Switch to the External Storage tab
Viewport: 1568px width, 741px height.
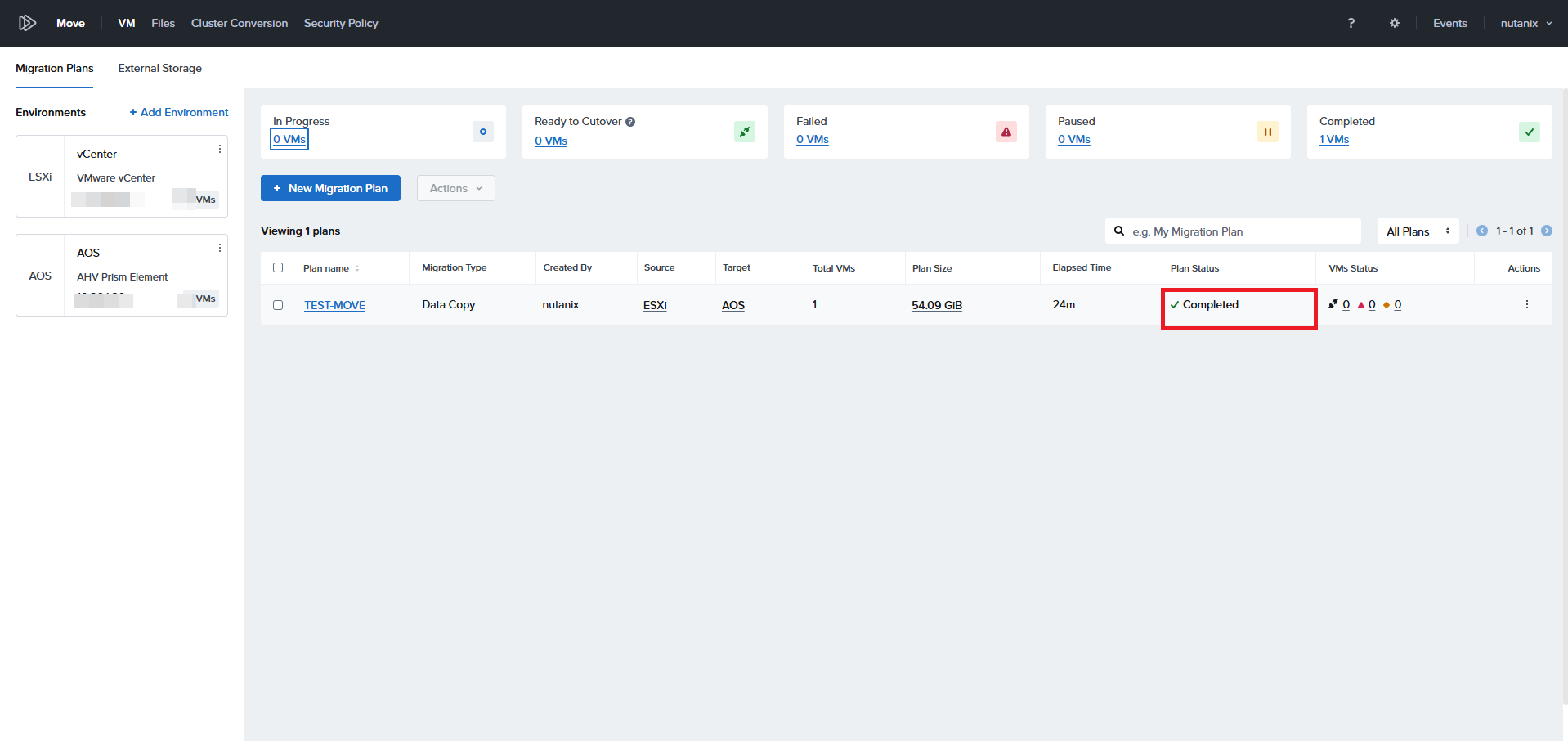(x=160, y=68)
